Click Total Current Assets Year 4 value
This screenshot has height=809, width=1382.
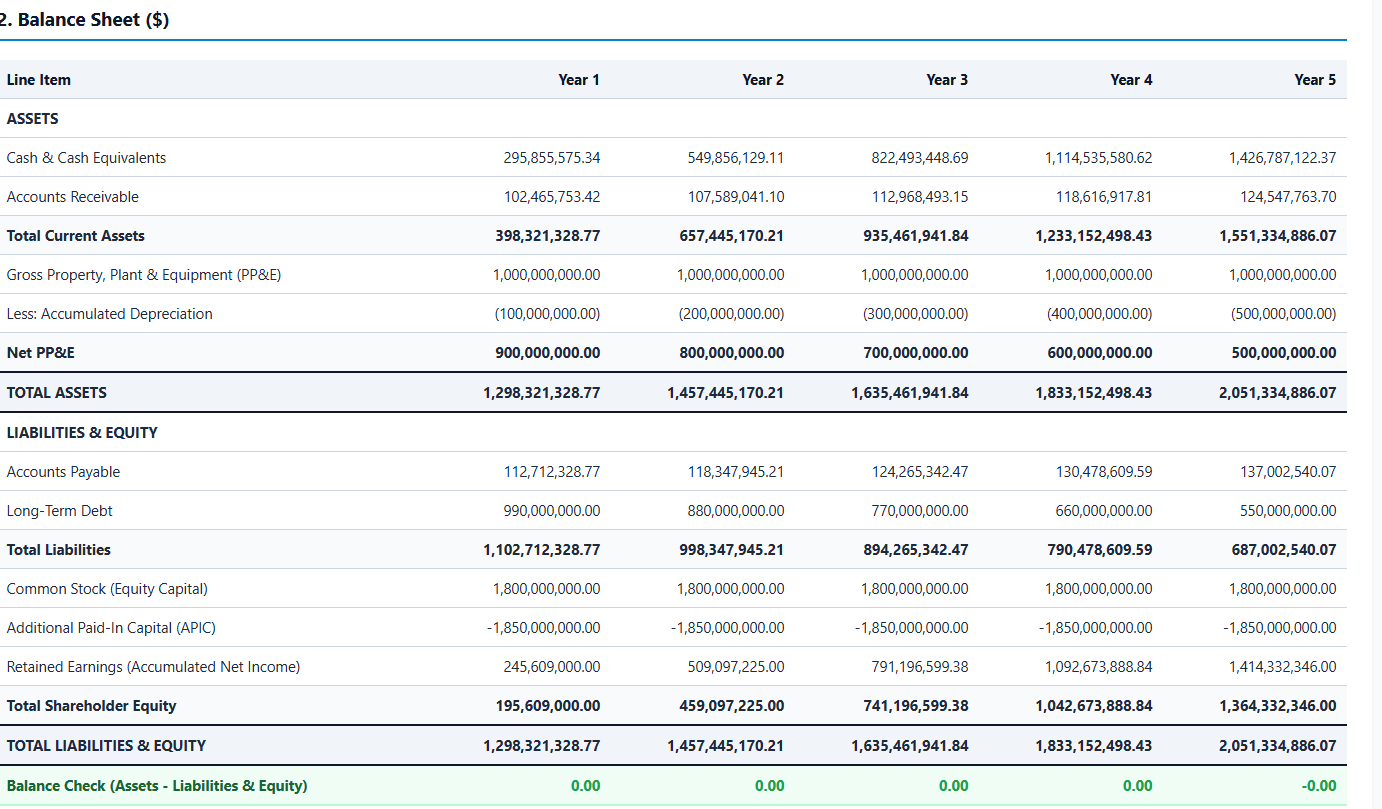click(x=1093, y=236)
